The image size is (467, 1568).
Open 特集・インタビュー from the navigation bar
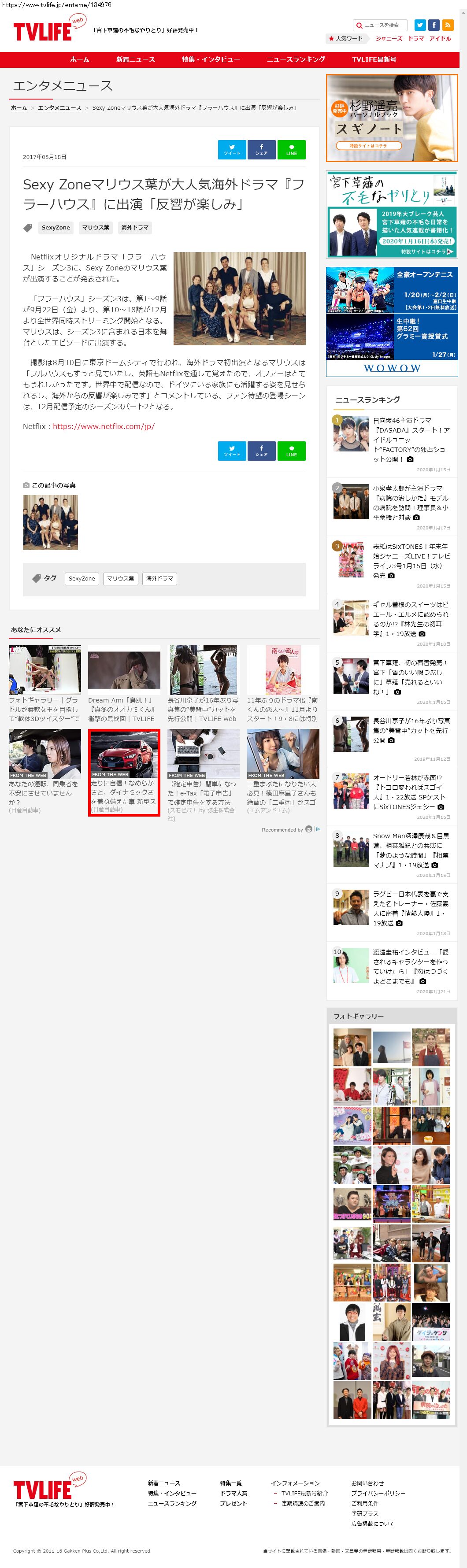pyautogui.click(x=211, y=59)
